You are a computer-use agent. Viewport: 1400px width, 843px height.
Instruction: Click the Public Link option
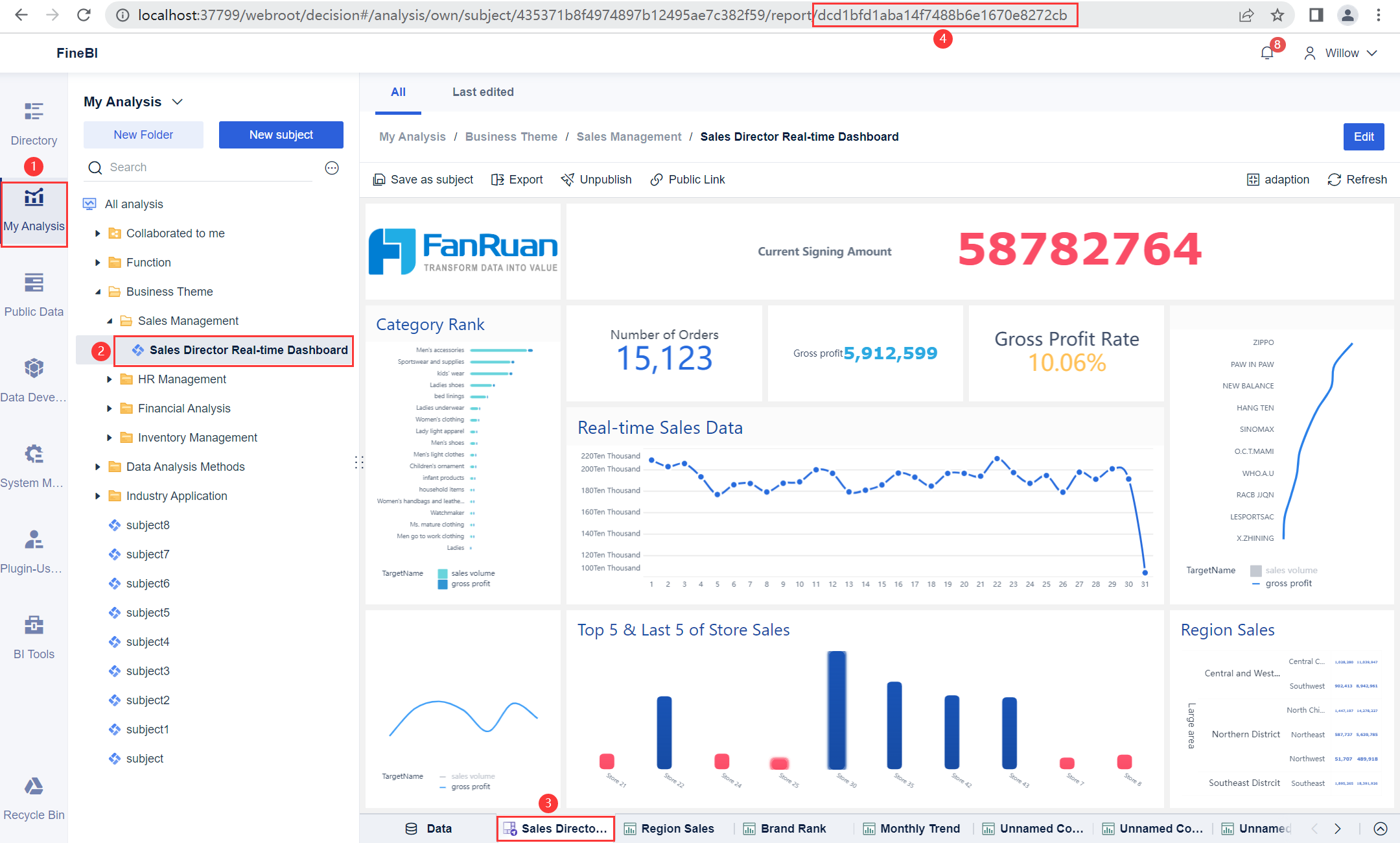[x=687, y=179]
